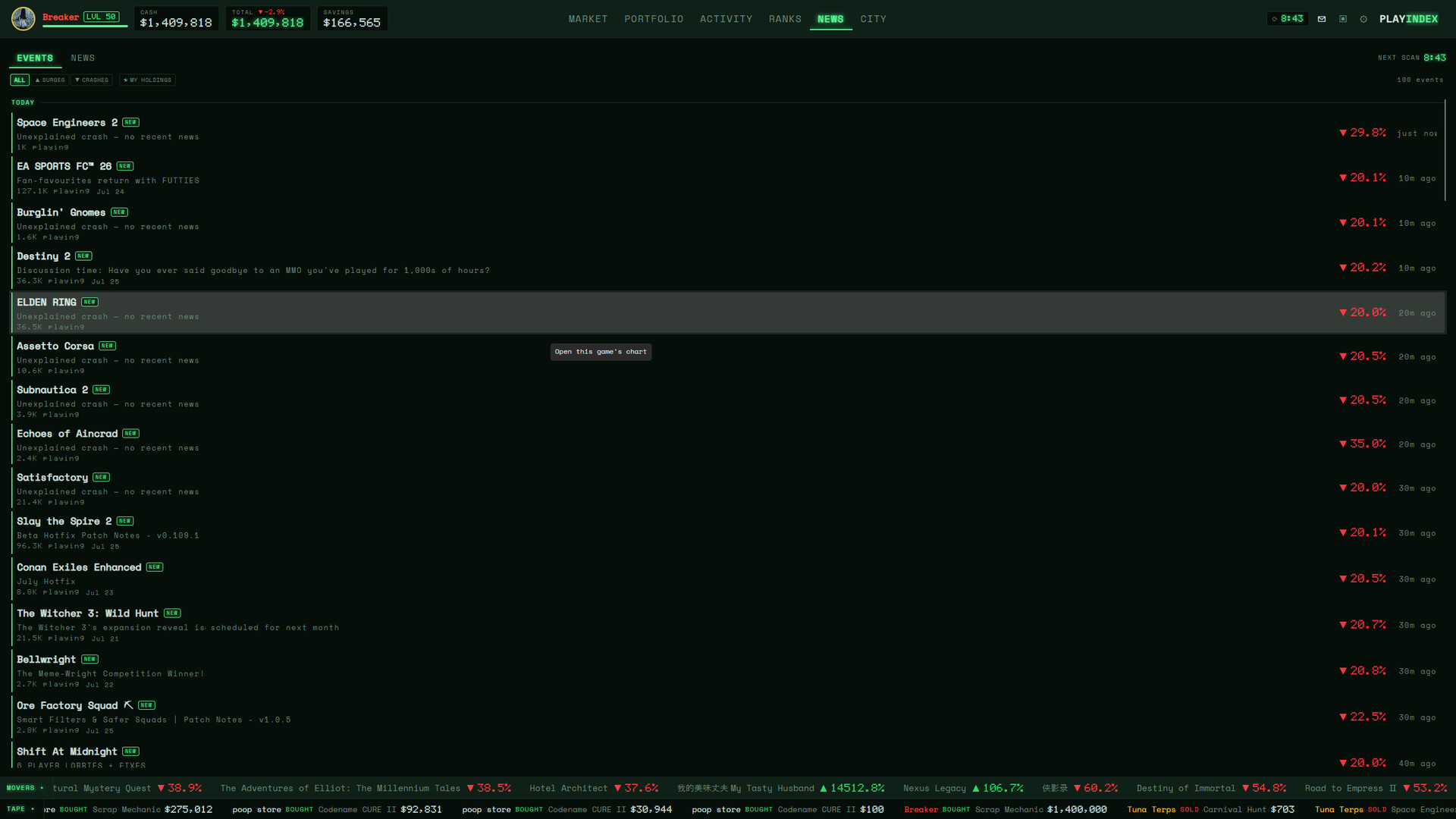The height and width of the screenshot is (819, 1456).
Task: Open the Burglin' Gnomes event row
Action: tap(728, 223)
